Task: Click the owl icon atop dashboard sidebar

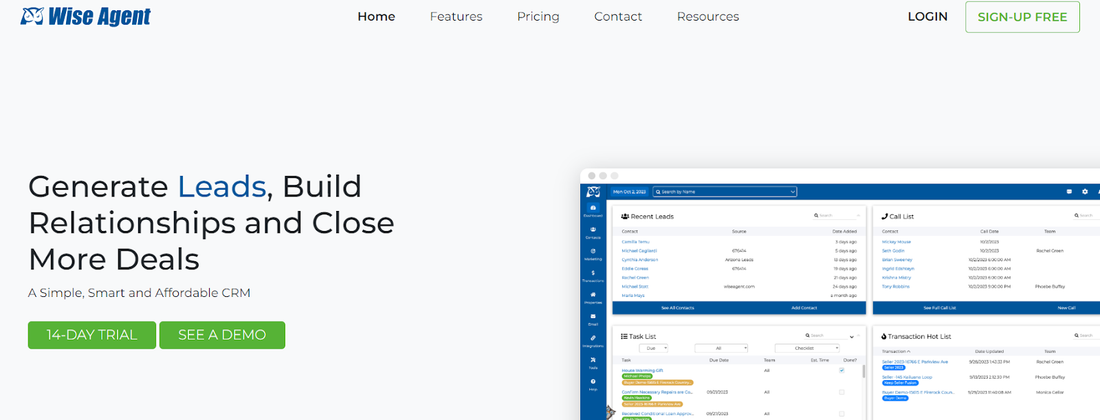Action: (593, 191)
